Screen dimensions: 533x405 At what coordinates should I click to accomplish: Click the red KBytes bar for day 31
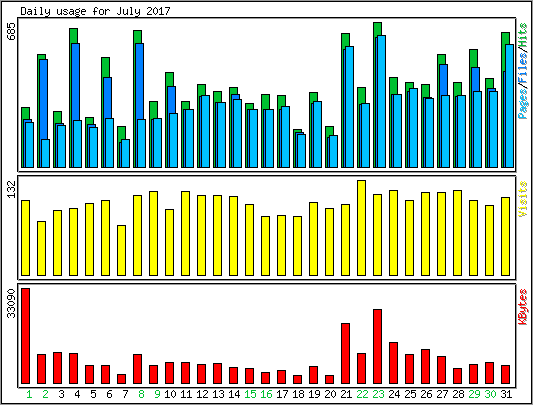(505, 374)
